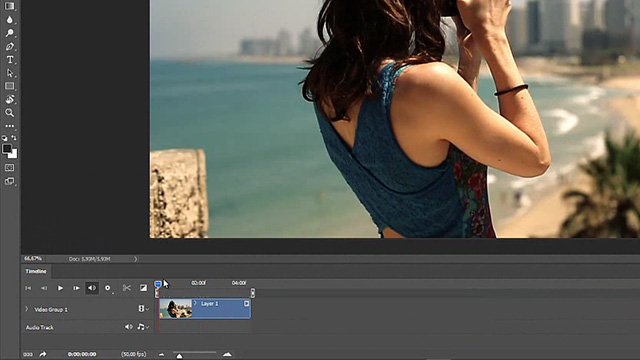Choose a transition for the clip
This screenshot has width=640, height=360.
coord(143,288)
